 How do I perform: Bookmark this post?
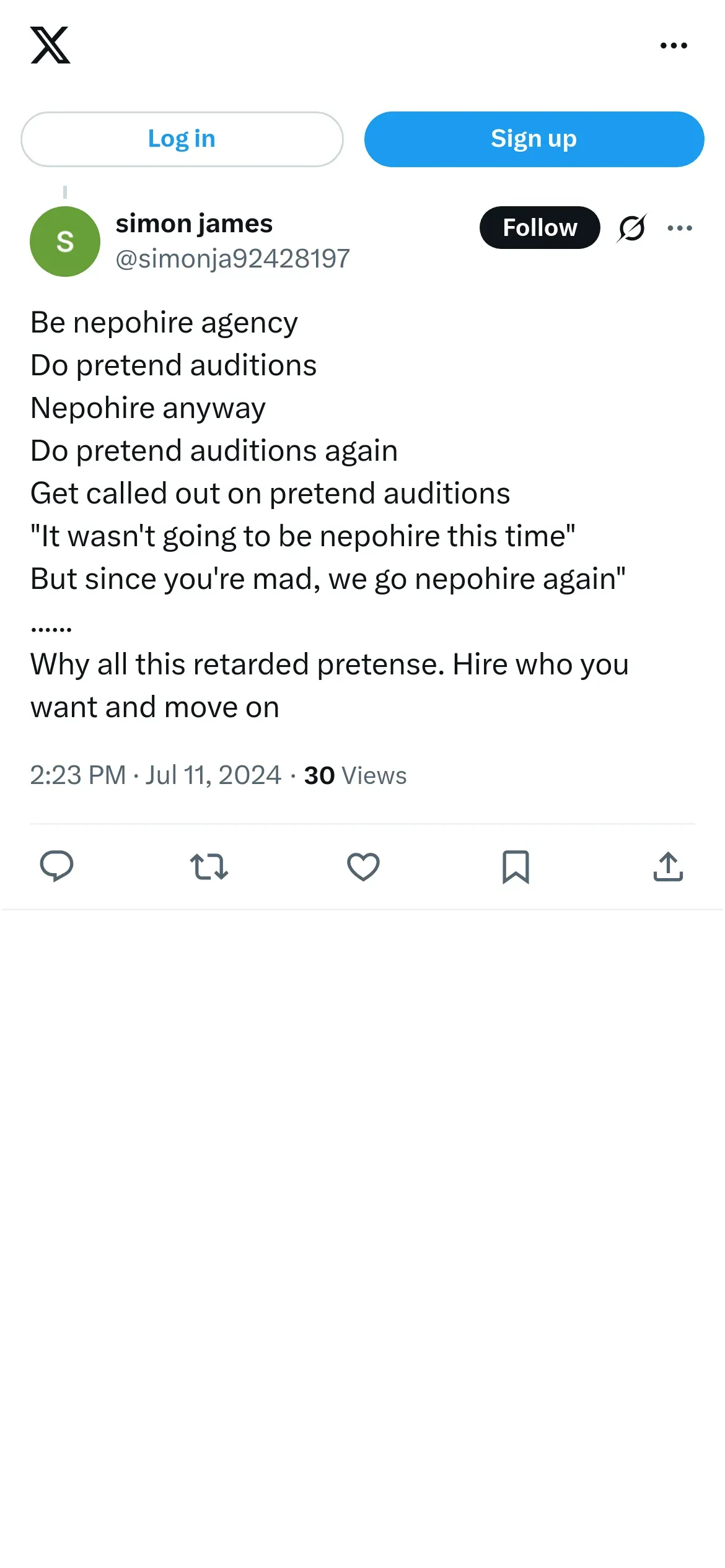point(516,866)
